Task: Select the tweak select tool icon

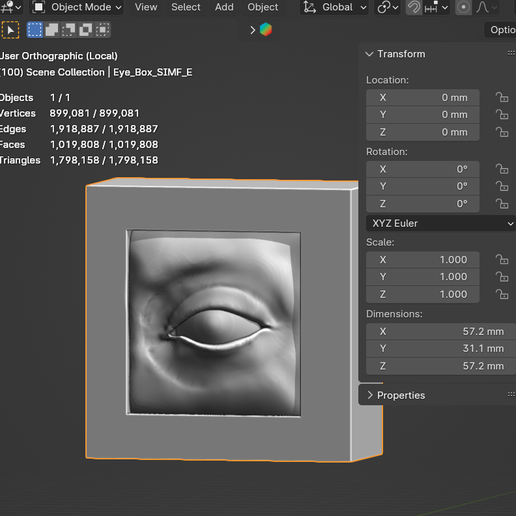Action: (x=10, y=30)
